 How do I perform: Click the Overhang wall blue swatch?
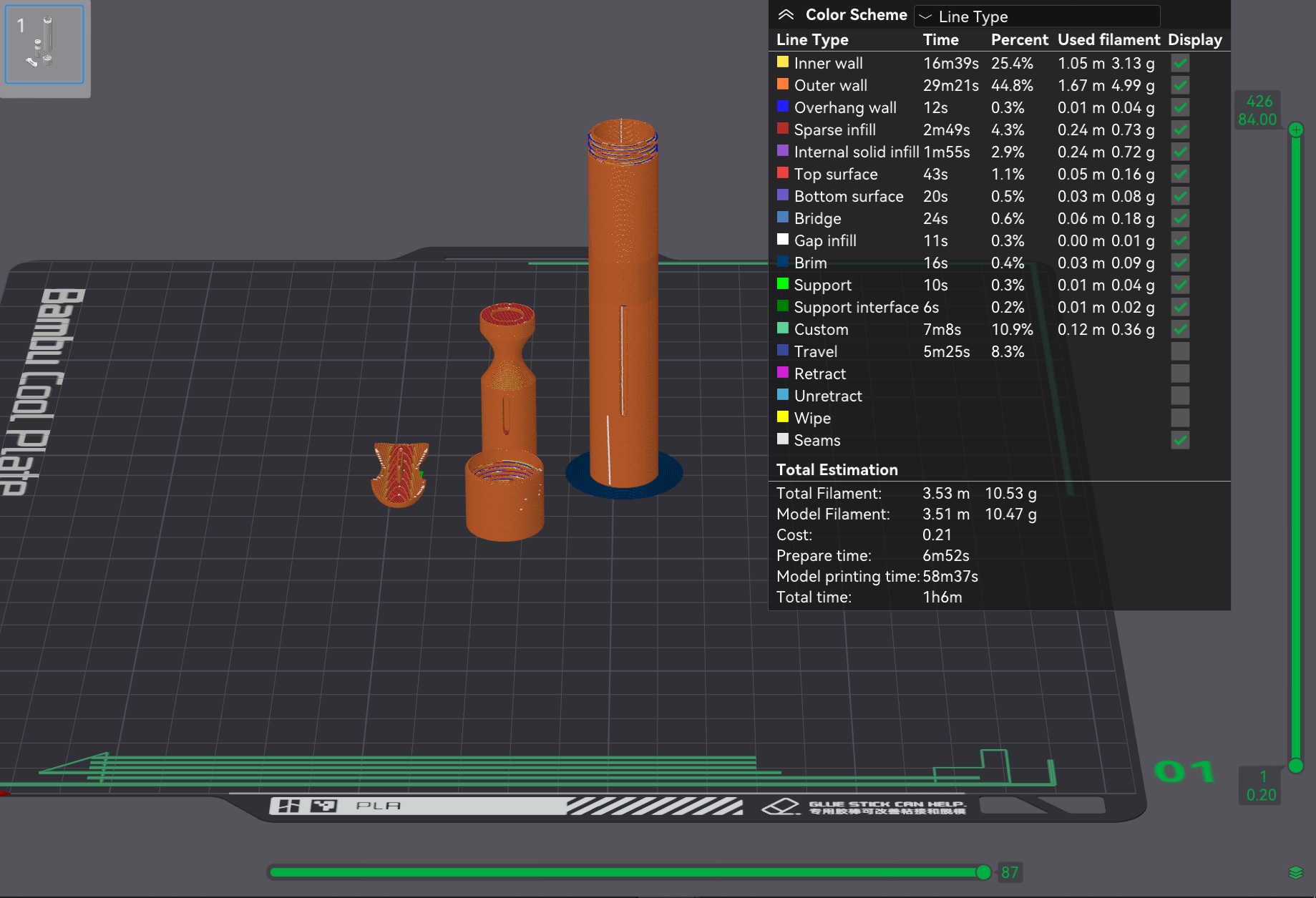[783, 107]
